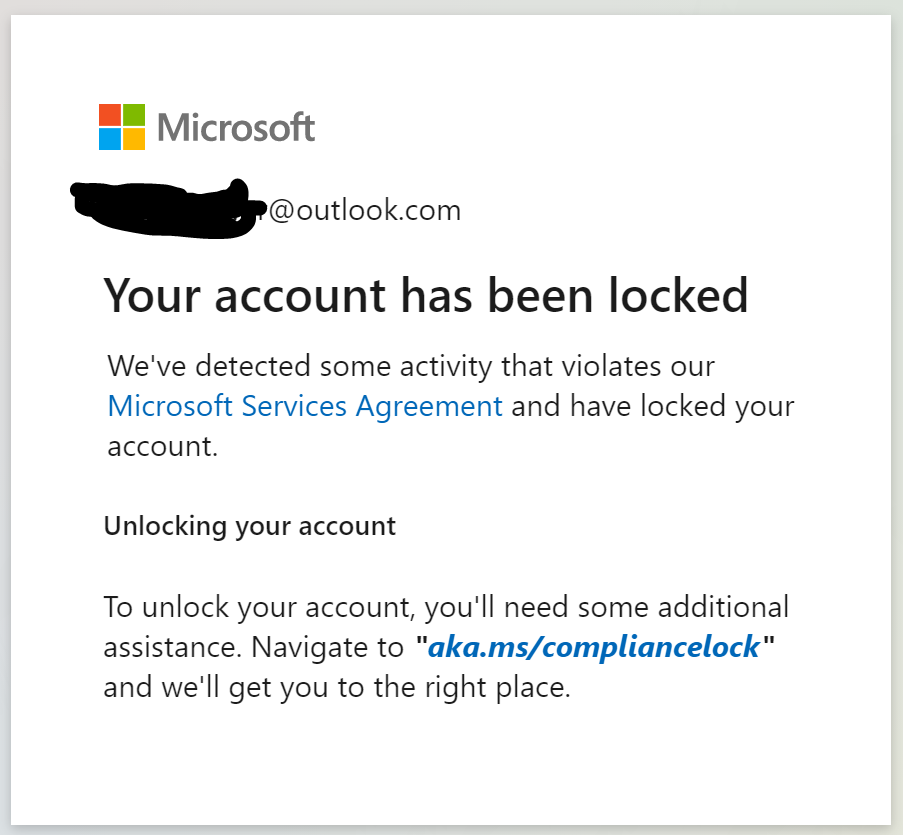Screen dimensions: 903x835
Task: Click the yellow square of the Microsoft logo
Action: tap(133, 138)
